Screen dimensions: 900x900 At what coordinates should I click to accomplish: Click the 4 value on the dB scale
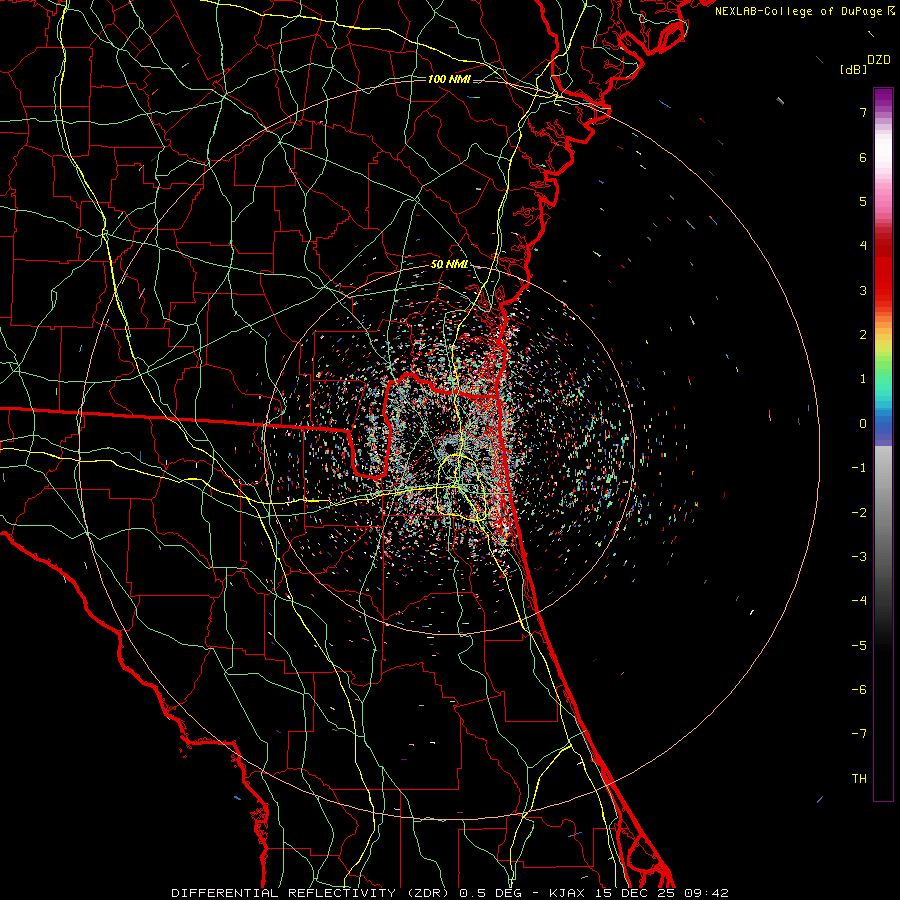tap(863, 246)
